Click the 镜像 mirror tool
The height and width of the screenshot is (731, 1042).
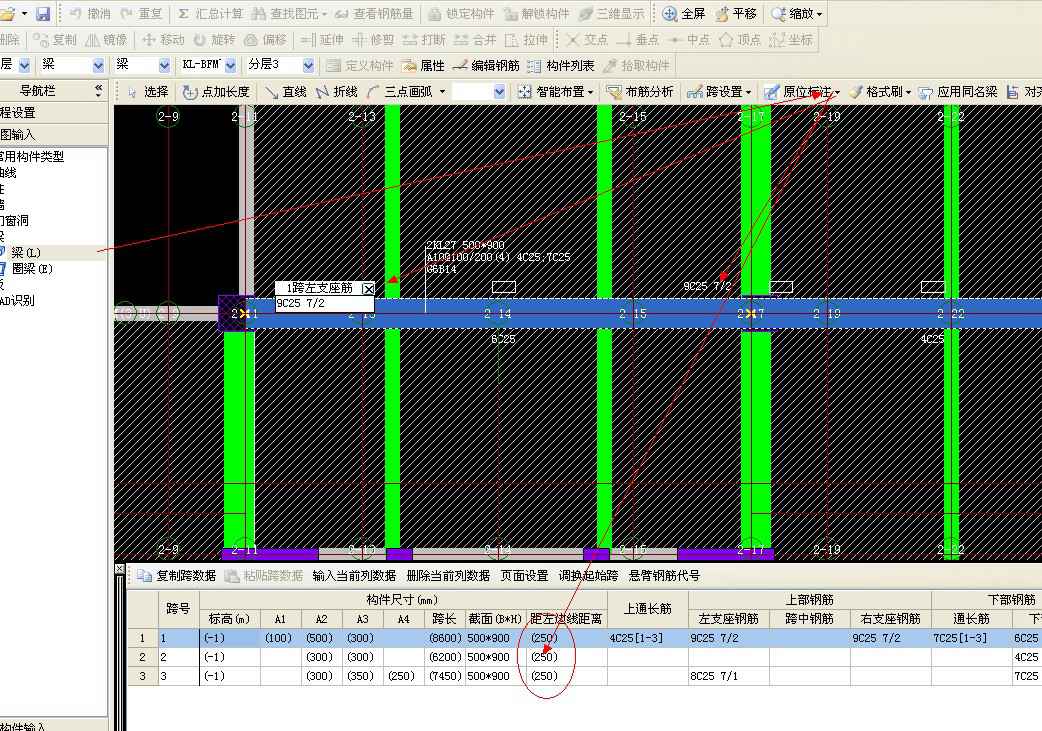click(x=106, y=40)
